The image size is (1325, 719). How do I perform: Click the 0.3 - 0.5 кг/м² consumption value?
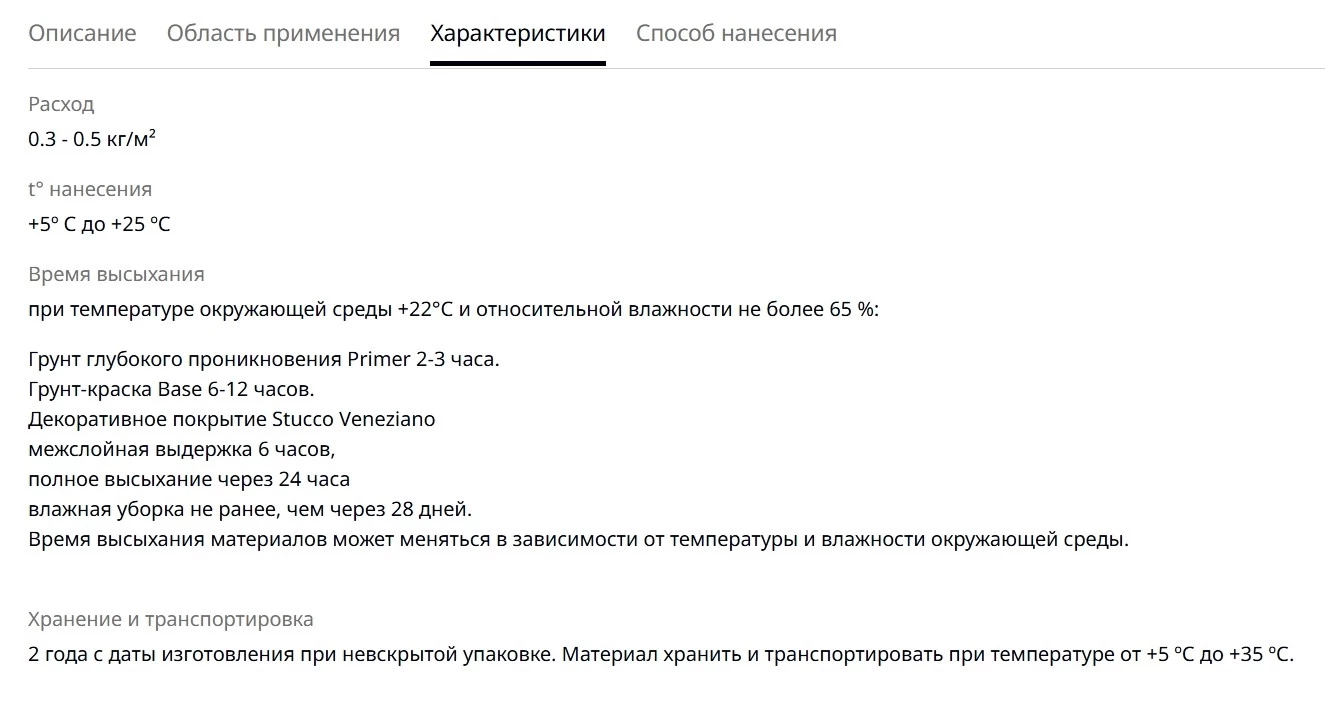click(92, 139)
